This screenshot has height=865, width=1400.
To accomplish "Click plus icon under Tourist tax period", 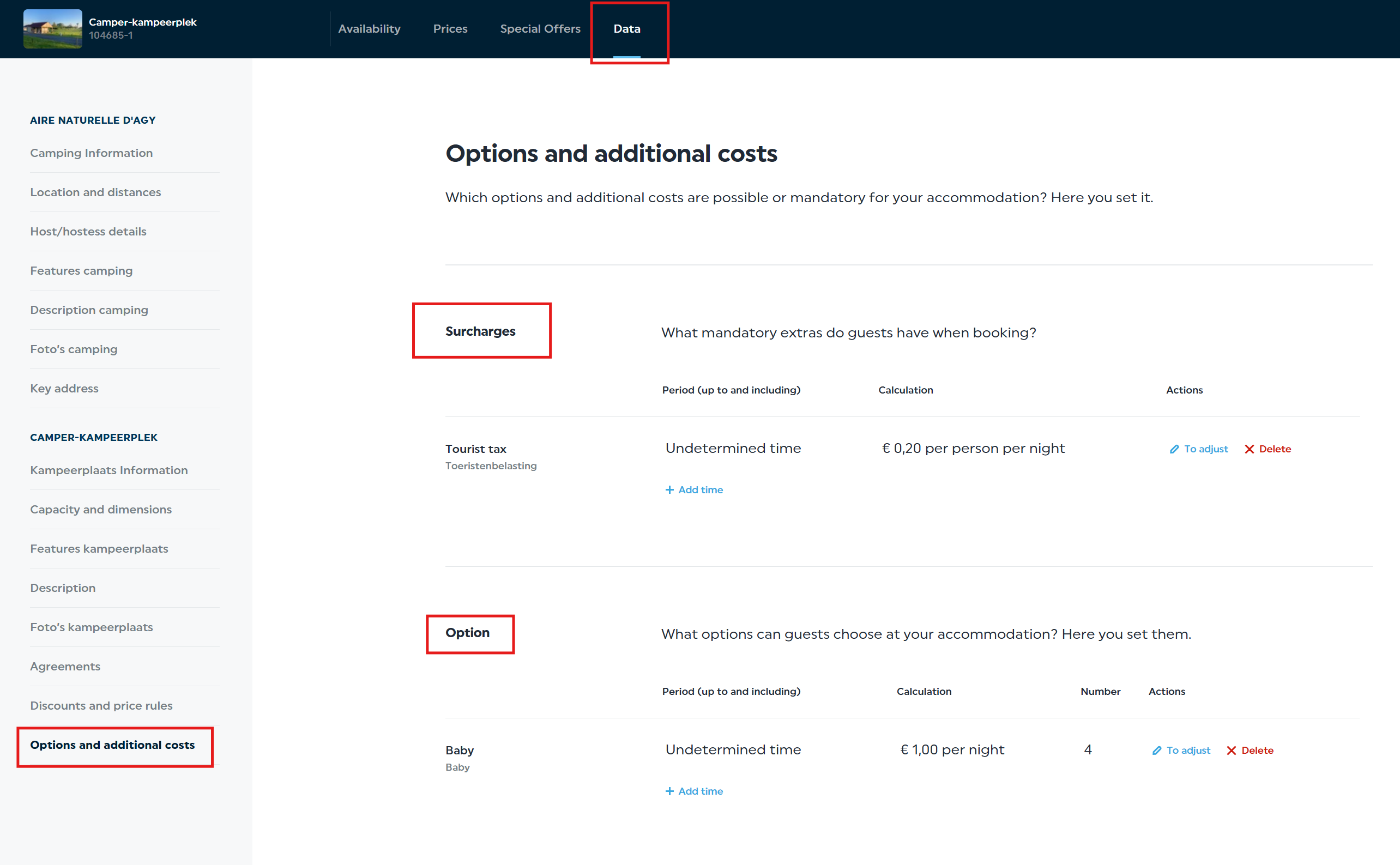I will coord(669,489).
